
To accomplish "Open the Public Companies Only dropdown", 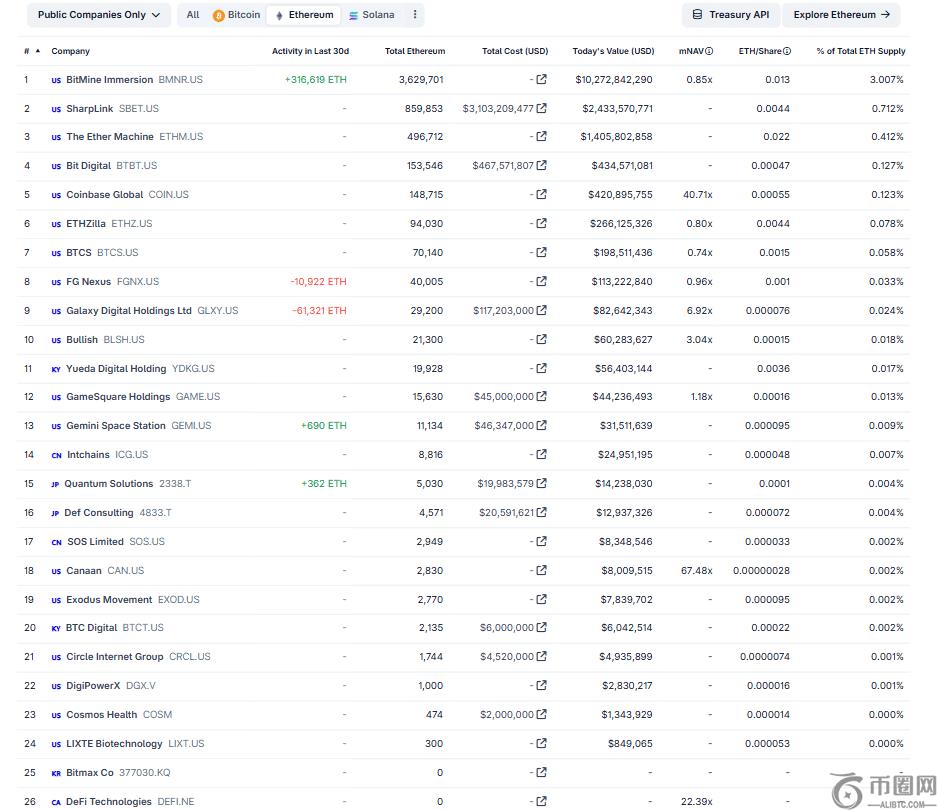I will 98,15.
